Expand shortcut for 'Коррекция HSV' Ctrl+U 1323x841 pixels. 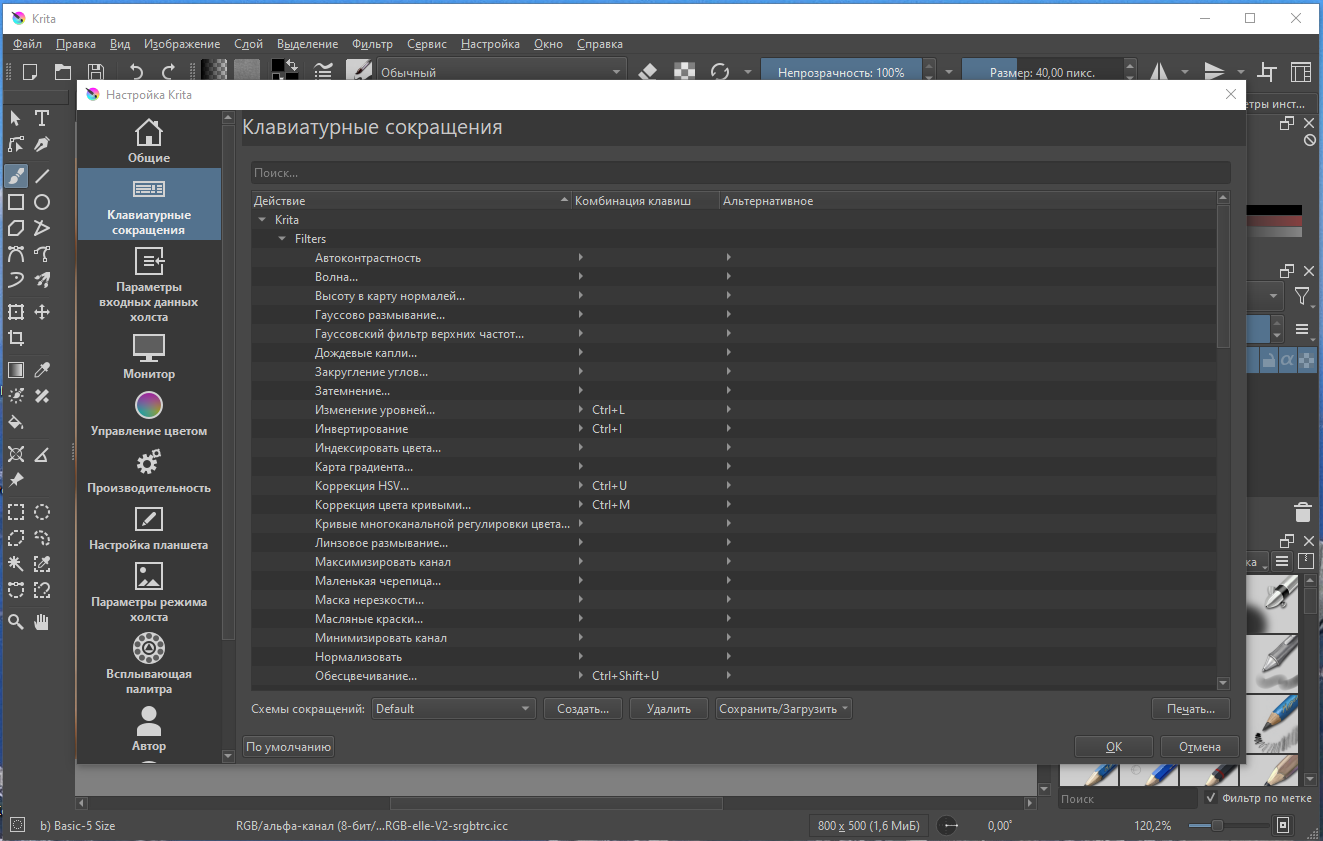(580, 486)
